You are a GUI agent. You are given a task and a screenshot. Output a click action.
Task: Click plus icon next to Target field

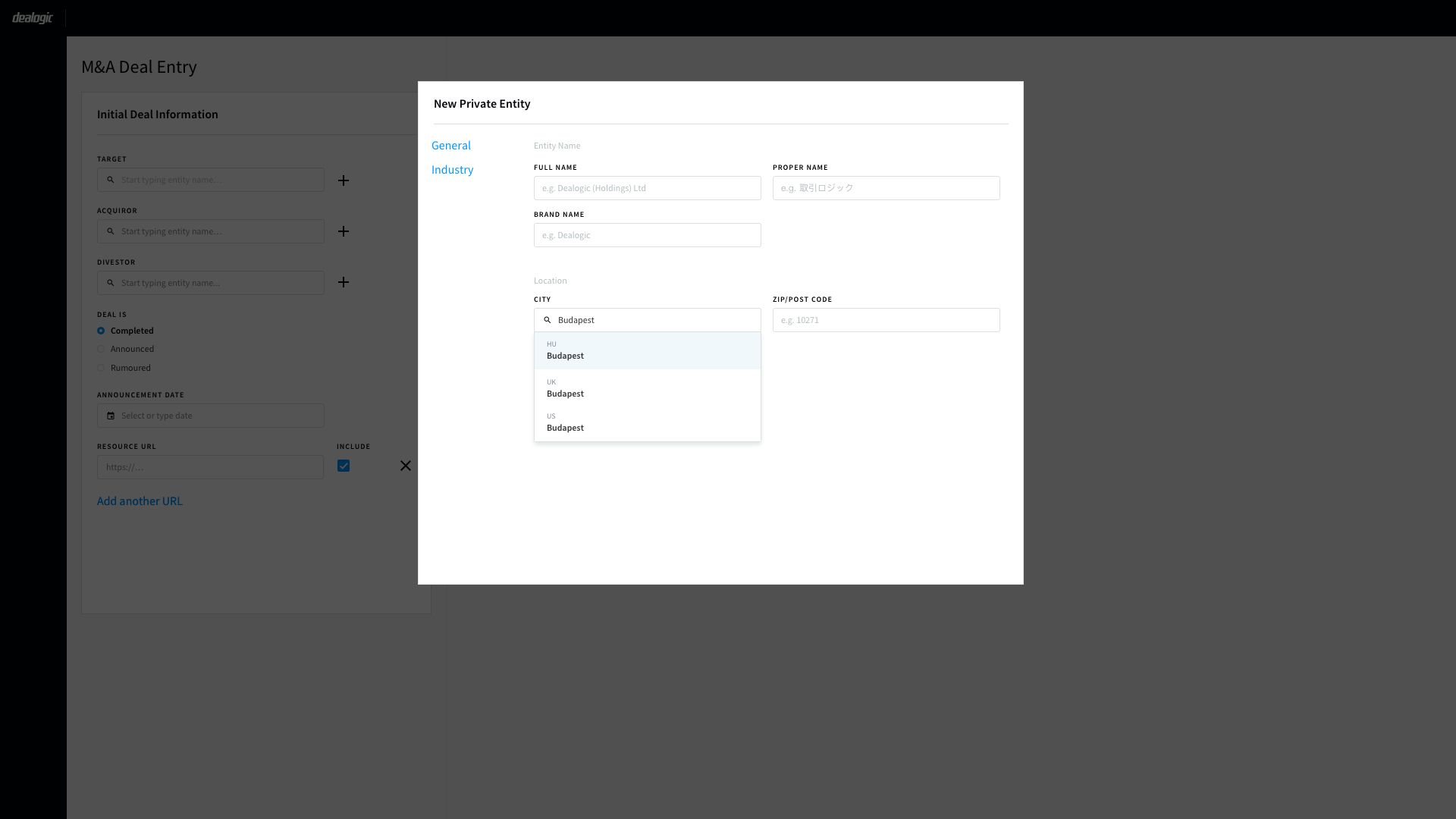344,180
